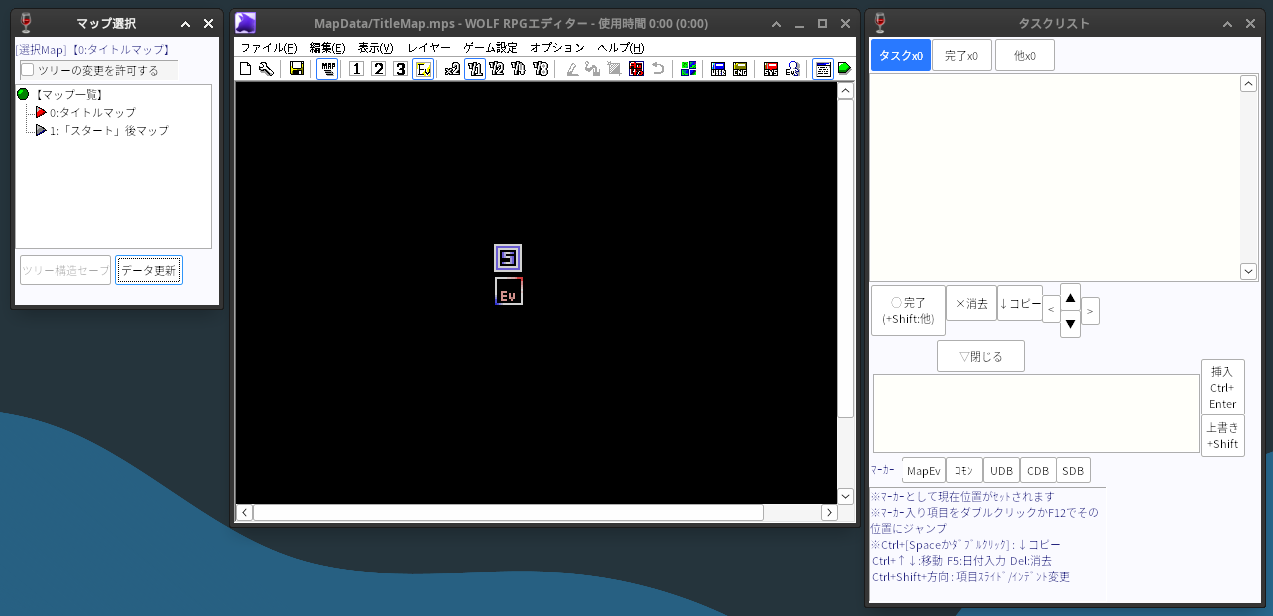Open the wrench settings icon
Screen dimensions: 1273x616
coord(266,69)
